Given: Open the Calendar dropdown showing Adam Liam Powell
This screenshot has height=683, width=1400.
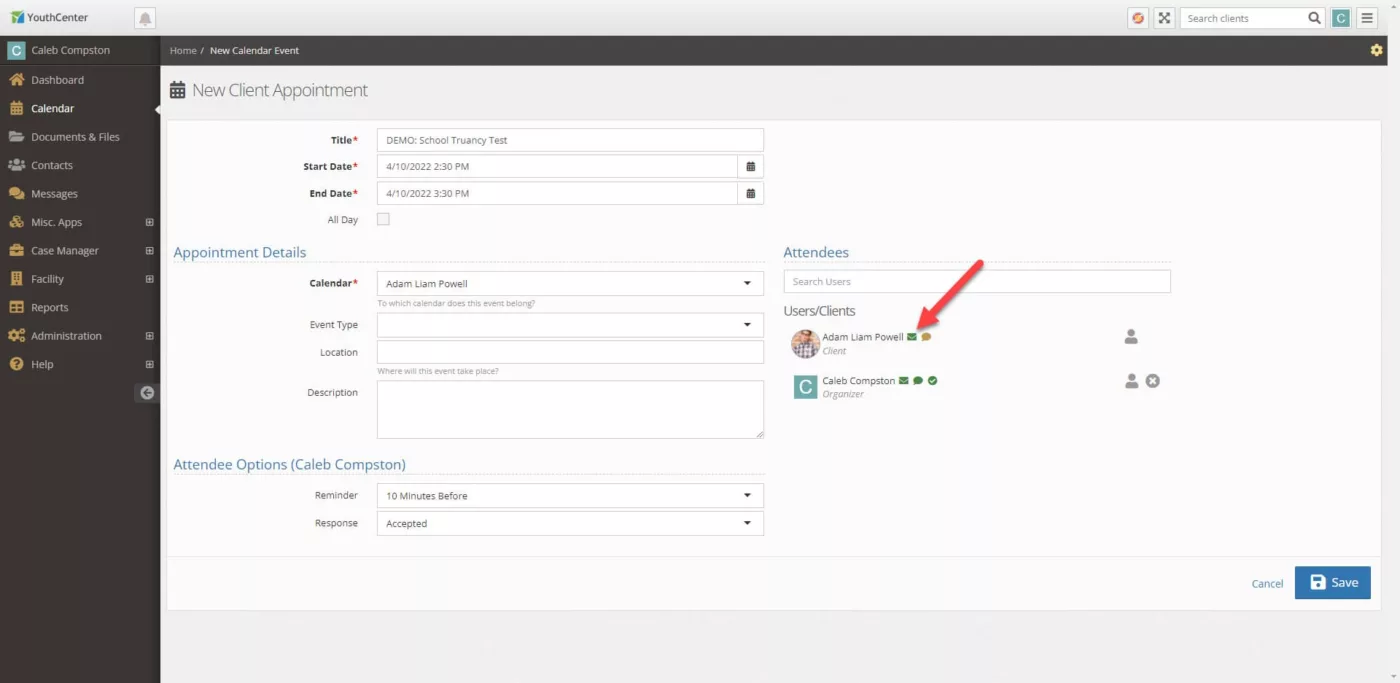Looking at the screenshot, I should click(570, 284).
